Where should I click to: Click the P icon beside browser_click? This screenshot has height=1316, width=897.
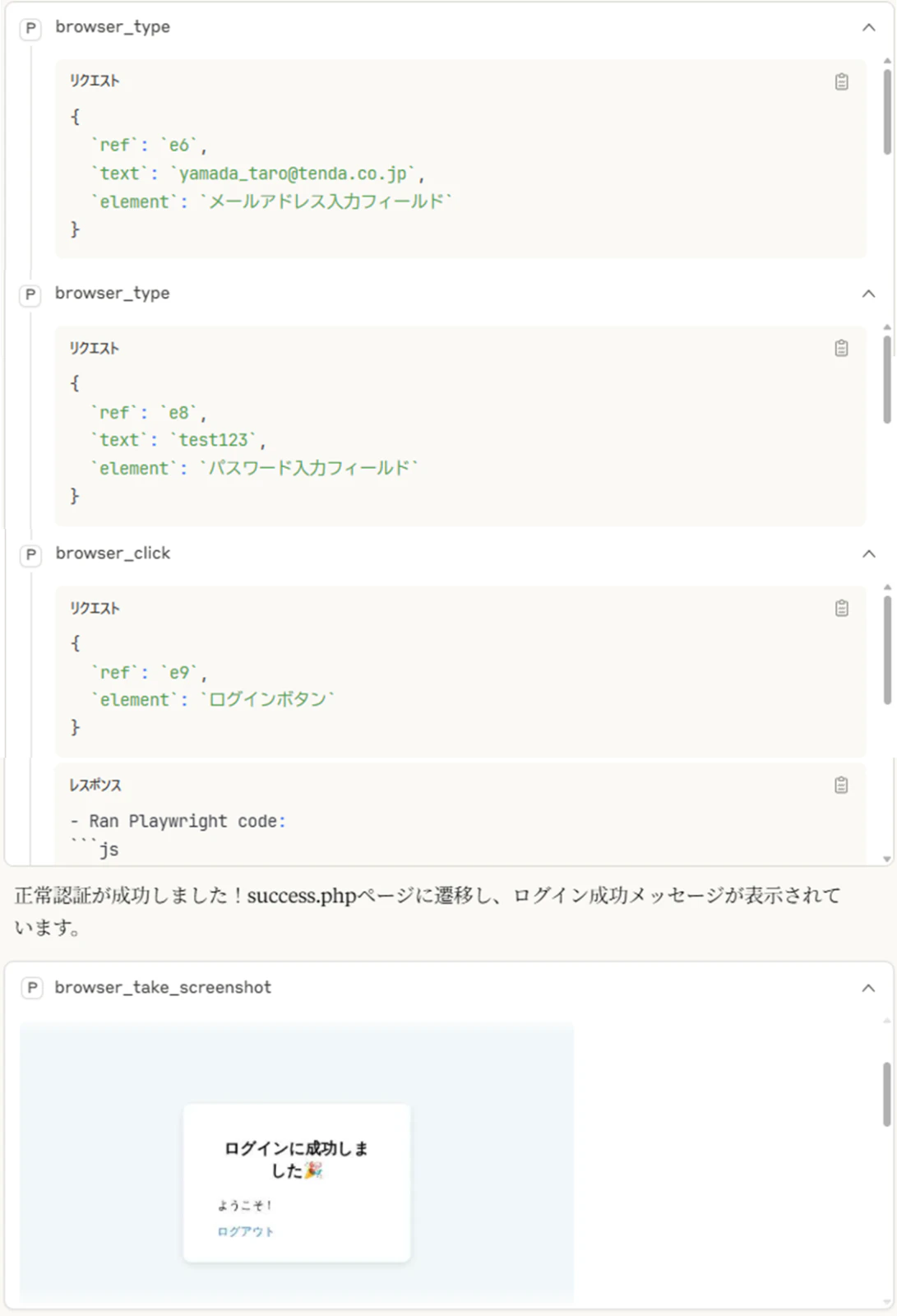[x=30, y=554]
